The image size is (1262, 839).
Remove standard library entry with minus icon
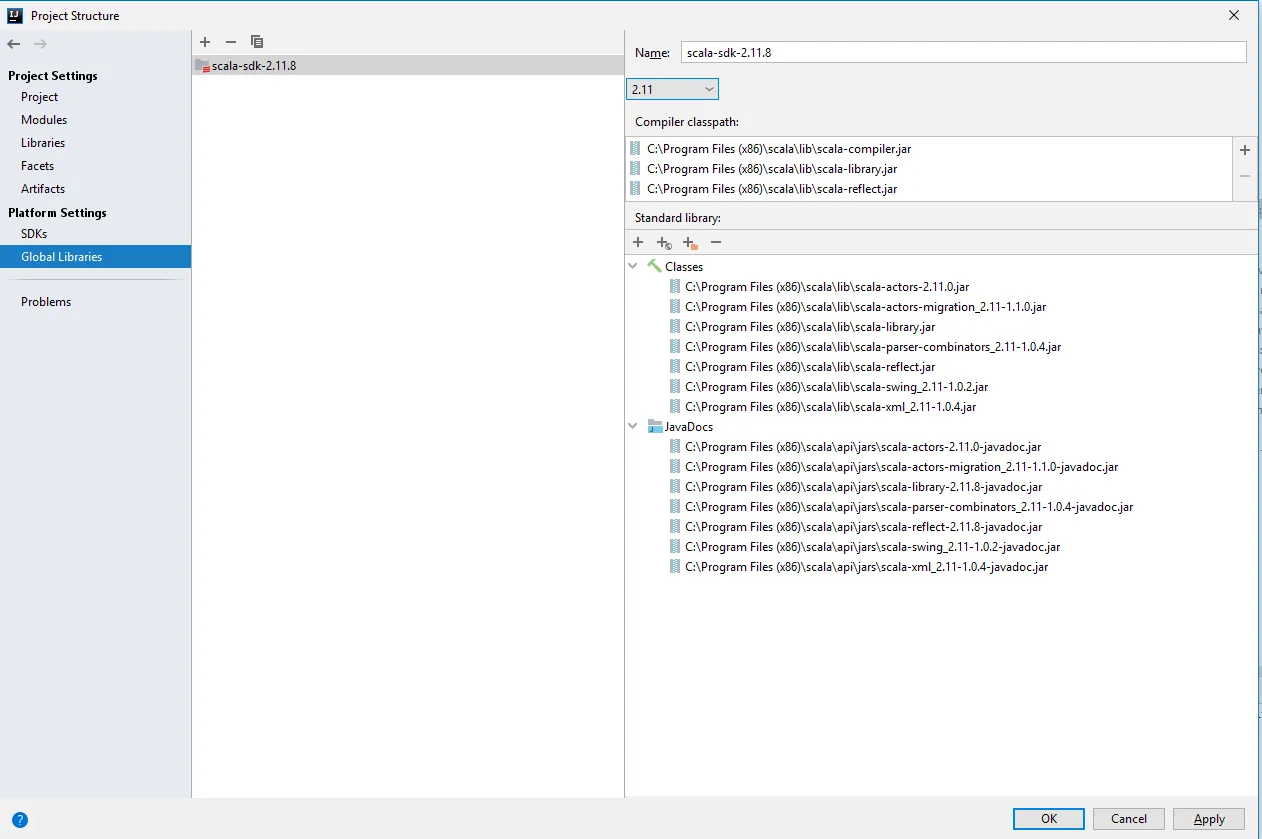716,242
